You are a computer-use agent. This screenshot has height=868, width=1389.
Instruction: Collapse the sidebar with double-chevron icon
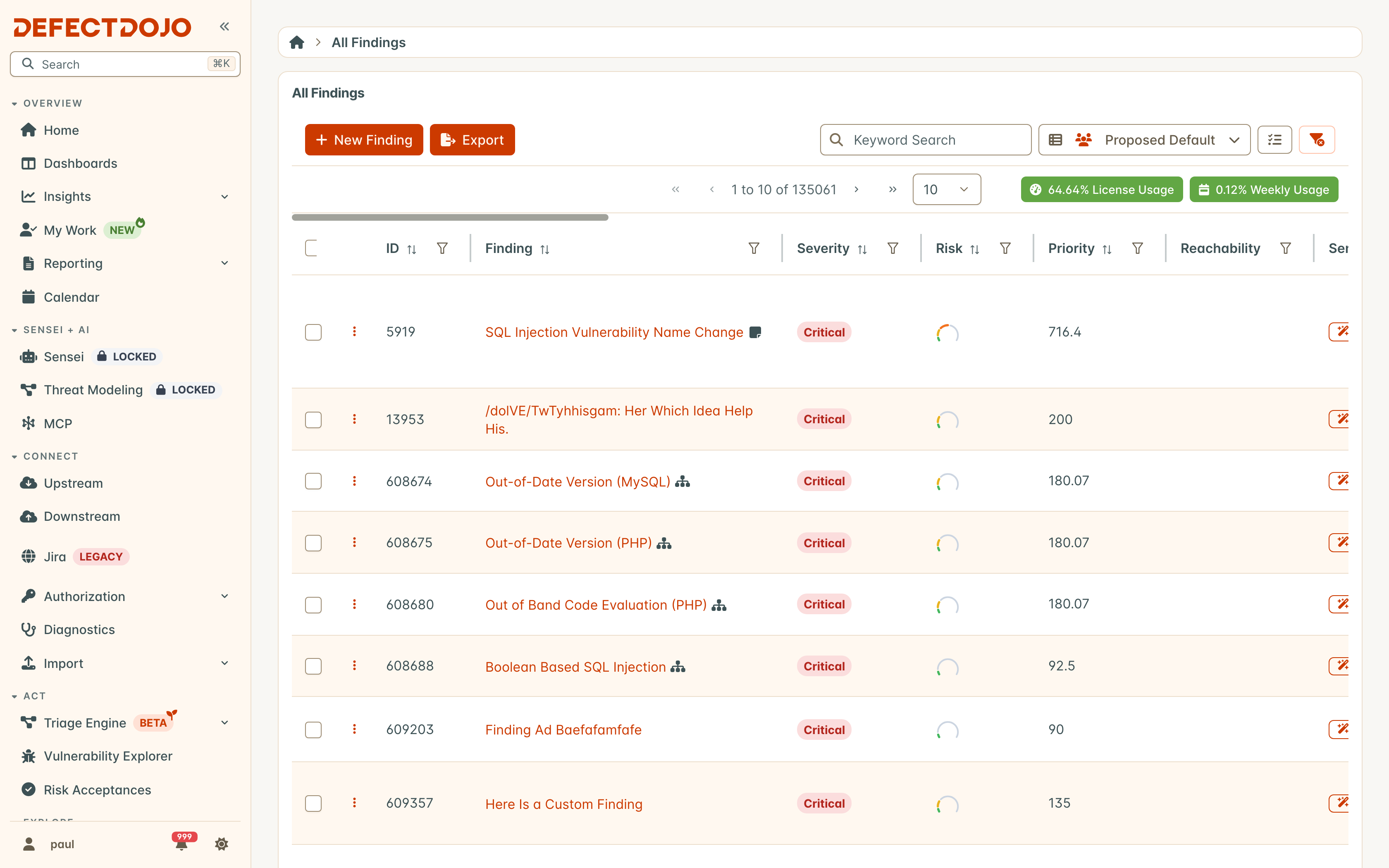click(x=224, y=26)
